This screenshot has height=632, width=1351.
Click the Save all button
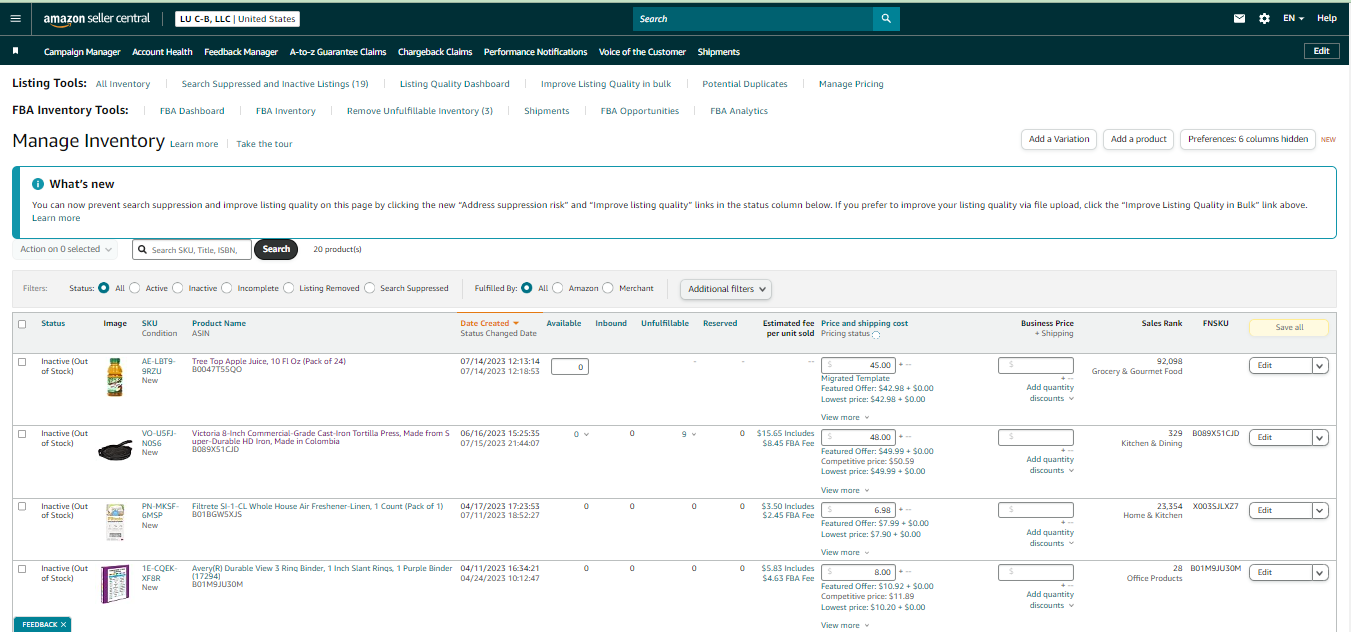coord(1289,327)
